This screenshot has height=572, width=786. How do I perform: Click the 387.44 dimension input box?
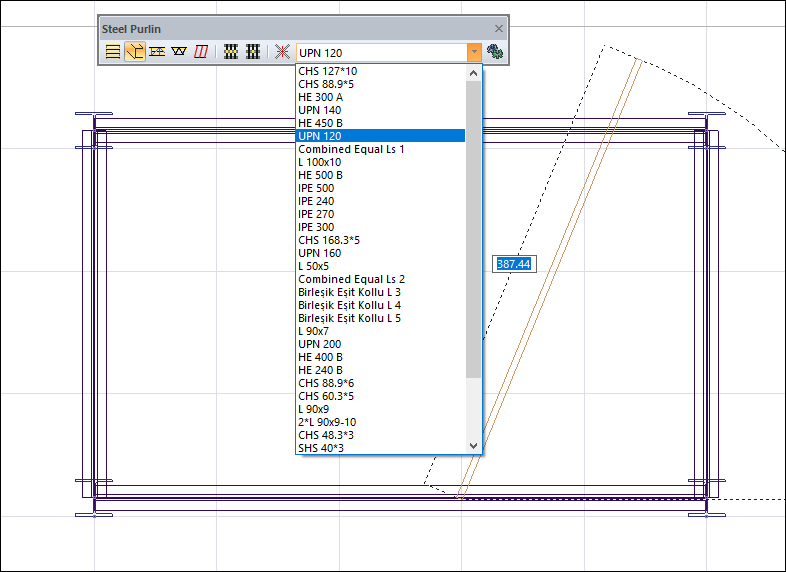[513, 264]
